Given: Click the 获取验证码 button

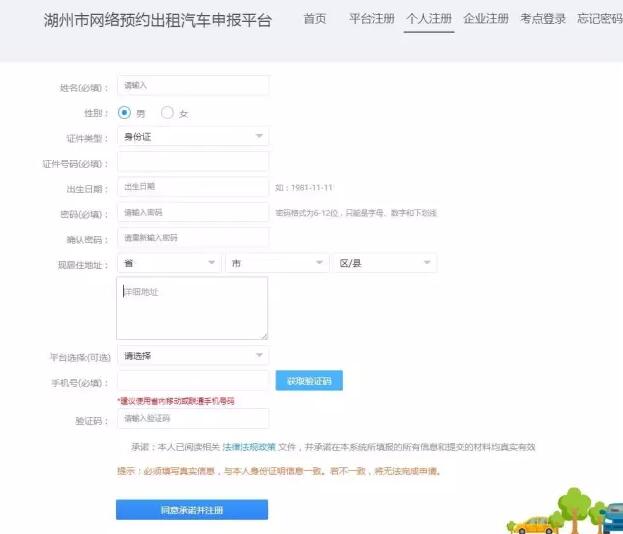Looking at the screenshot, I should click(x=309, y=381).
